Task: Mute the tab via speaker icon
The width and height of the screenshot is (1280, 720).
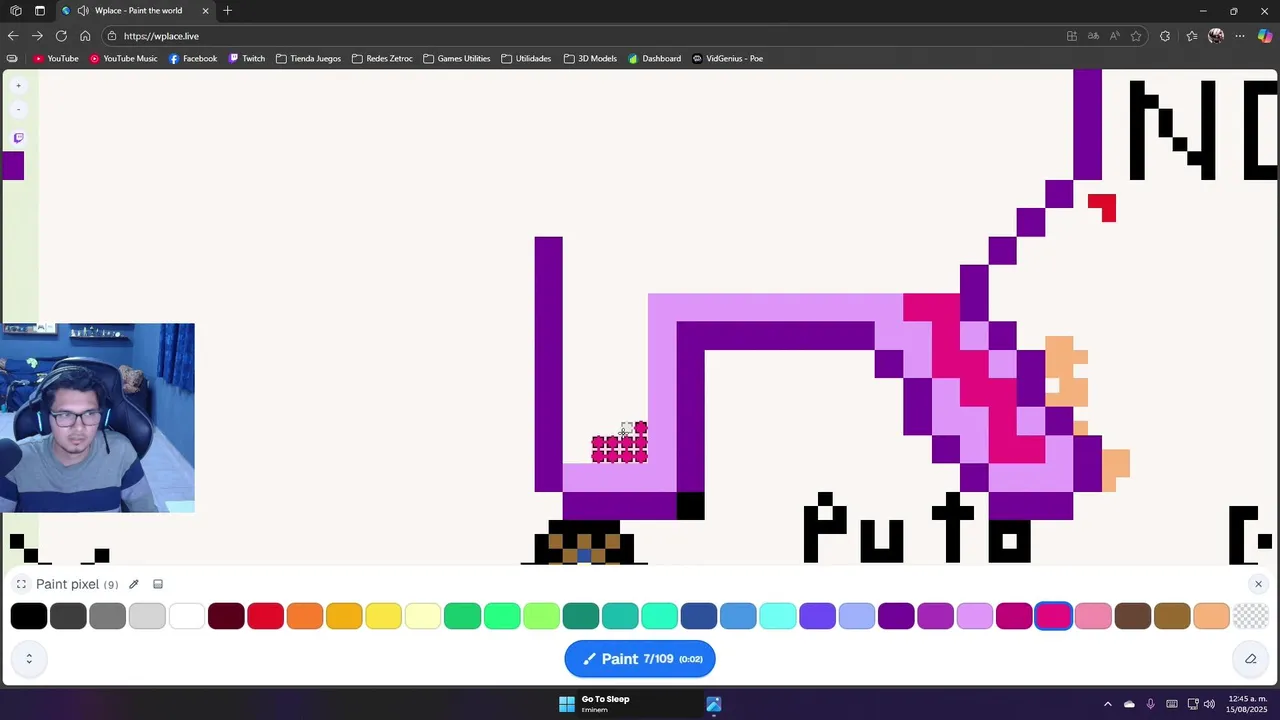Action: (x=83, y=11)
